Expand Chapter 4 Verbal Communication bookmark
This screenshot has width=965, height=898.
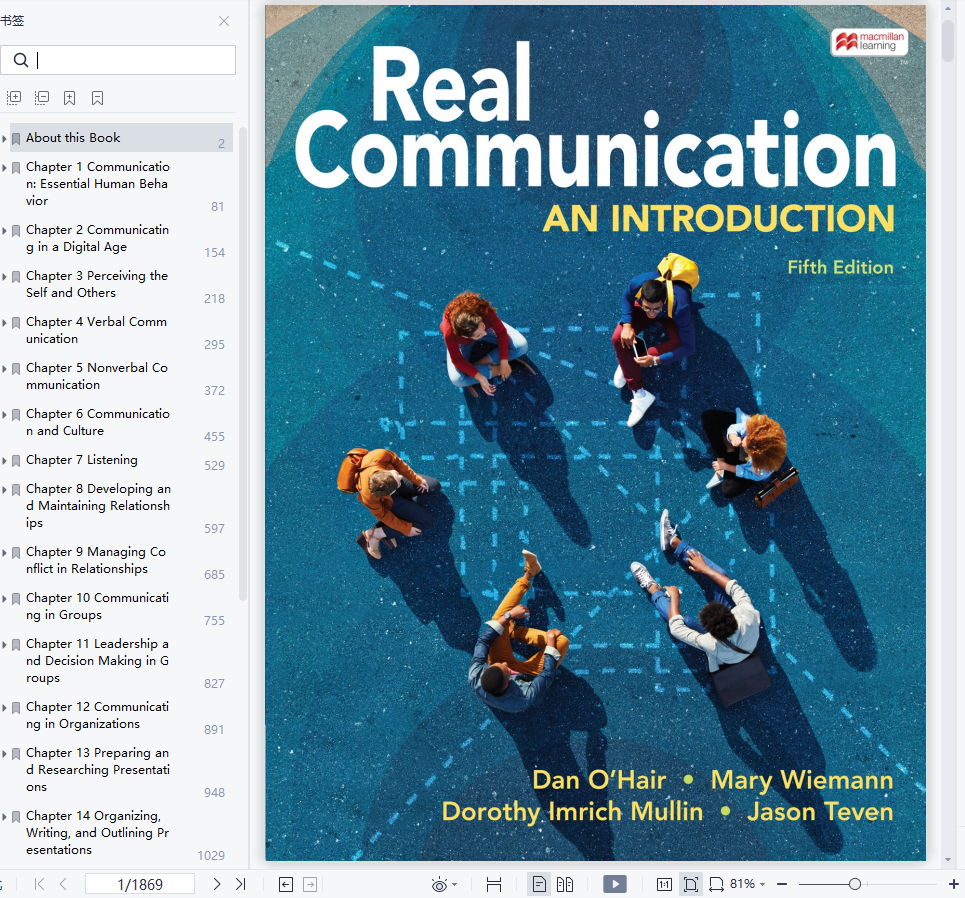click(4, 323)
